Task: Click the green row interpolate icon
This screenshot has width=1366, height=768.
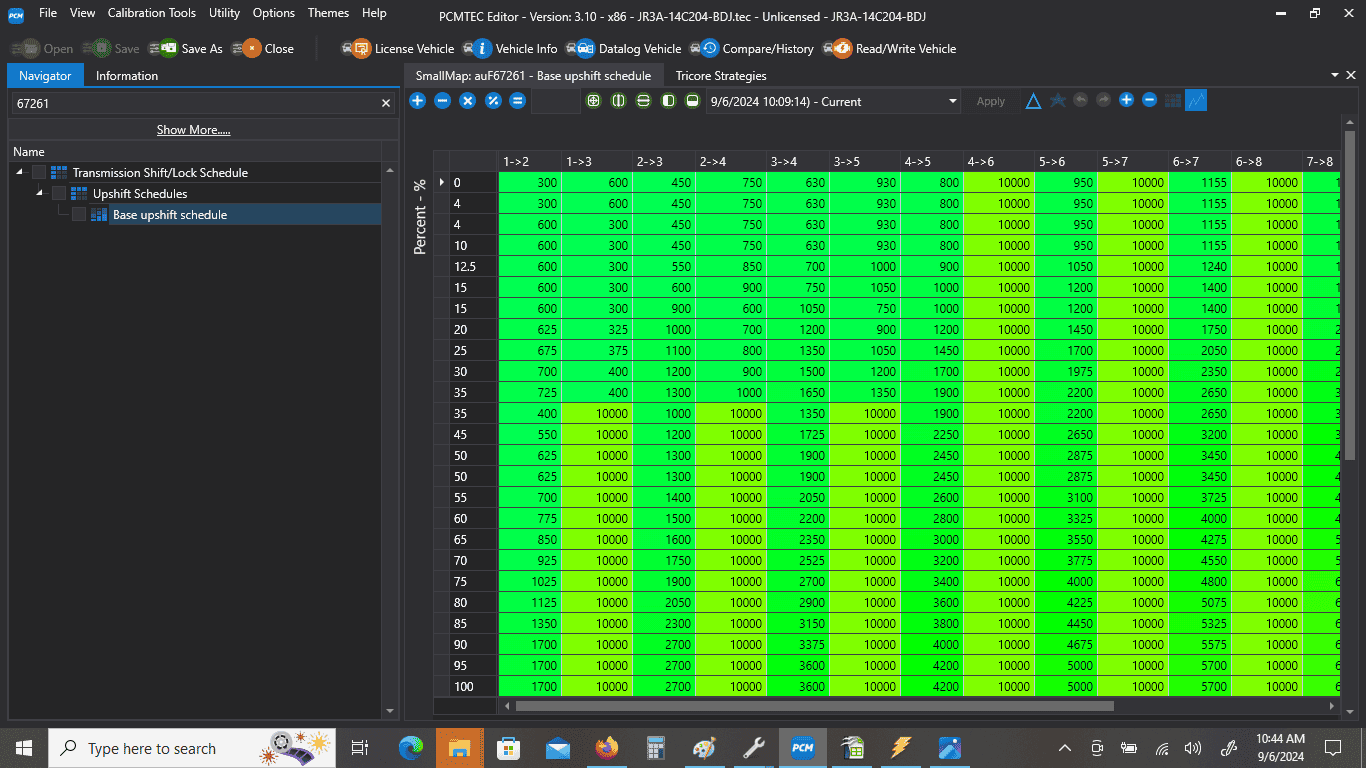Action: pyautogui.click(x=643, y=101)
